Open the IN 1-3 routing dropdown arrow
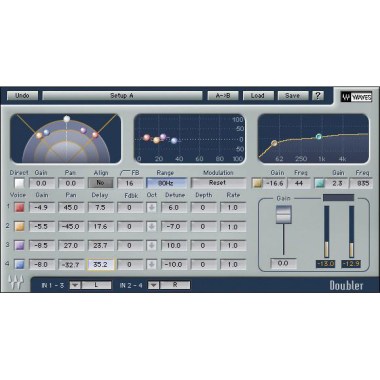Viewport: 380px width, 380px height. coord(75,285)
